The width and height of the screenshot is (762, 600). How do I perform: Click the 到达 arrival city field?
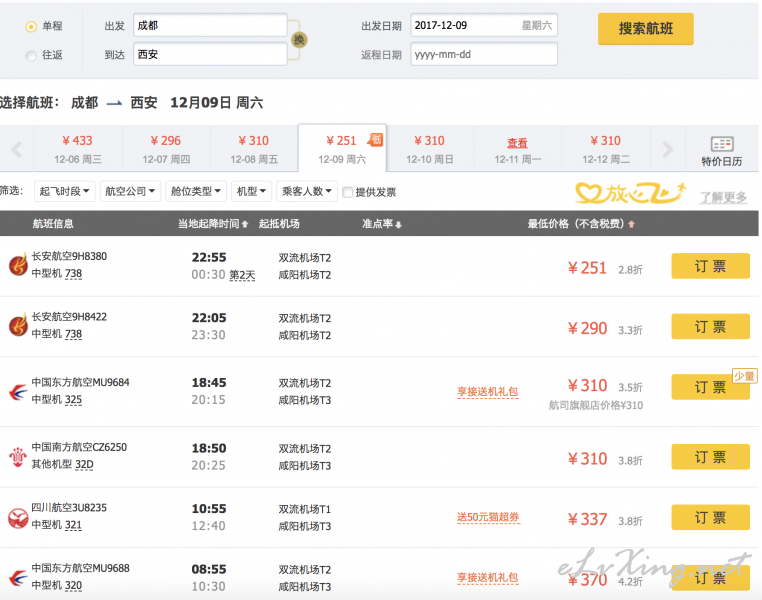[x=210, y=54]
